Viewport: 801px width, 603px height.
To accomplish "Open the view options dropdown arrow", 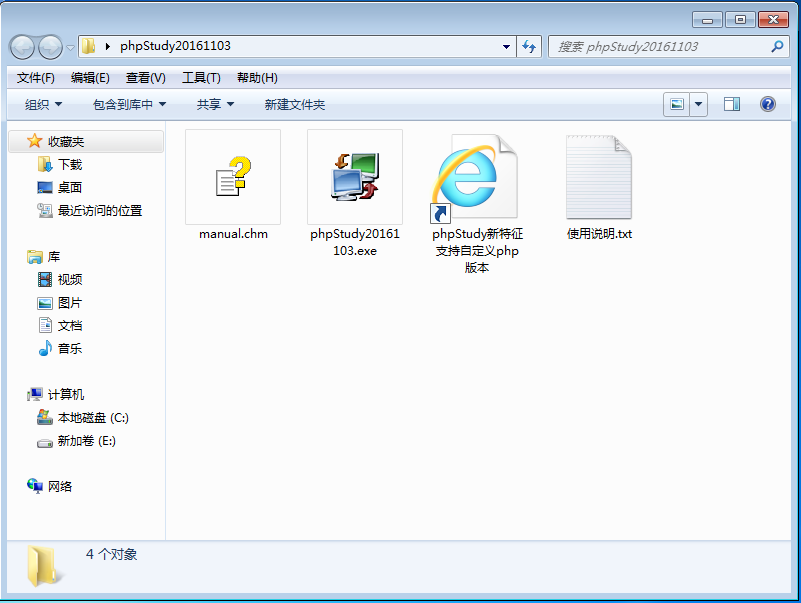I will point(698,105).
